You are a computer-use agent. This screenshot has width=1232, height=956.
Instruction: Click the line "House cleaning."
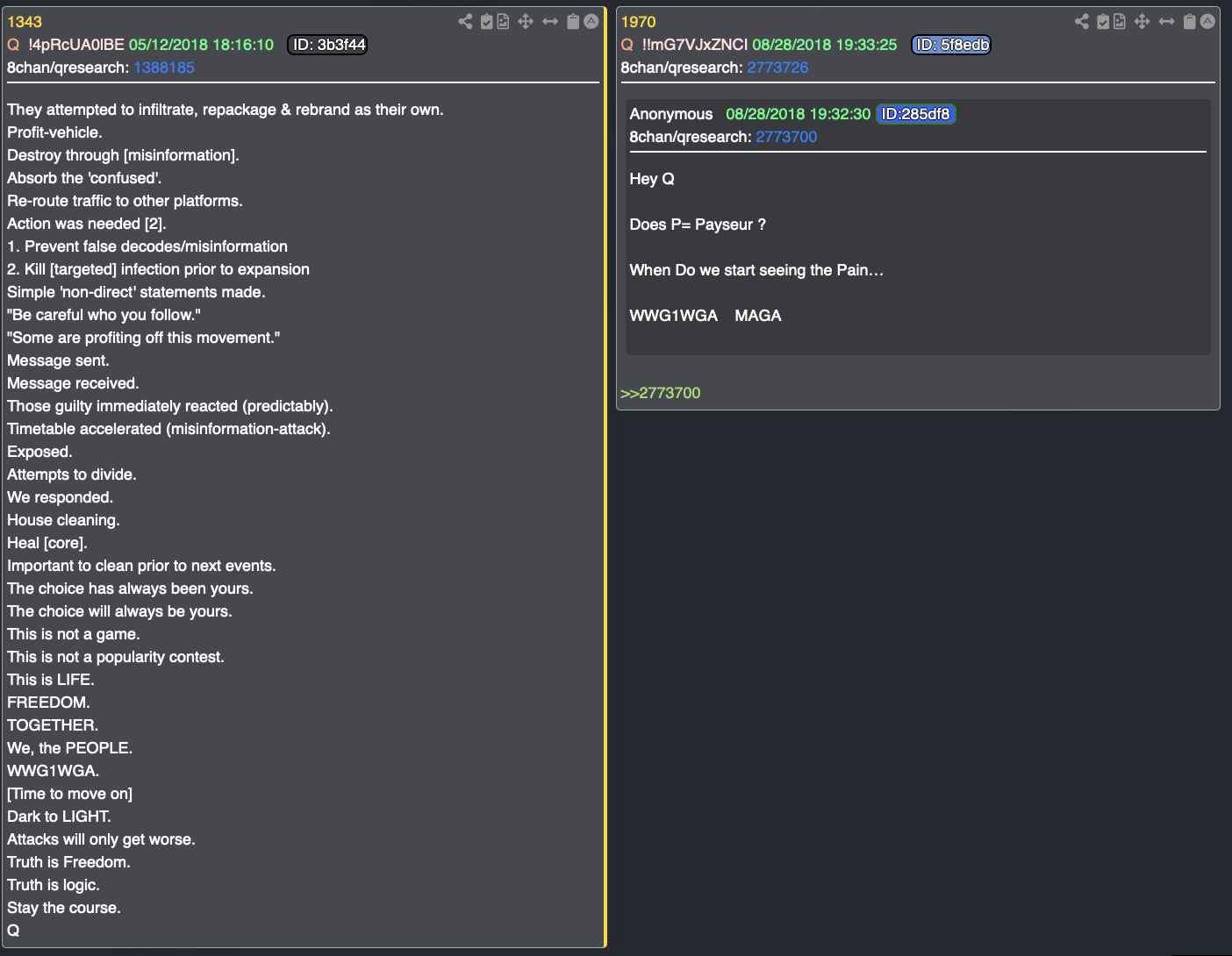click(63, 520)
